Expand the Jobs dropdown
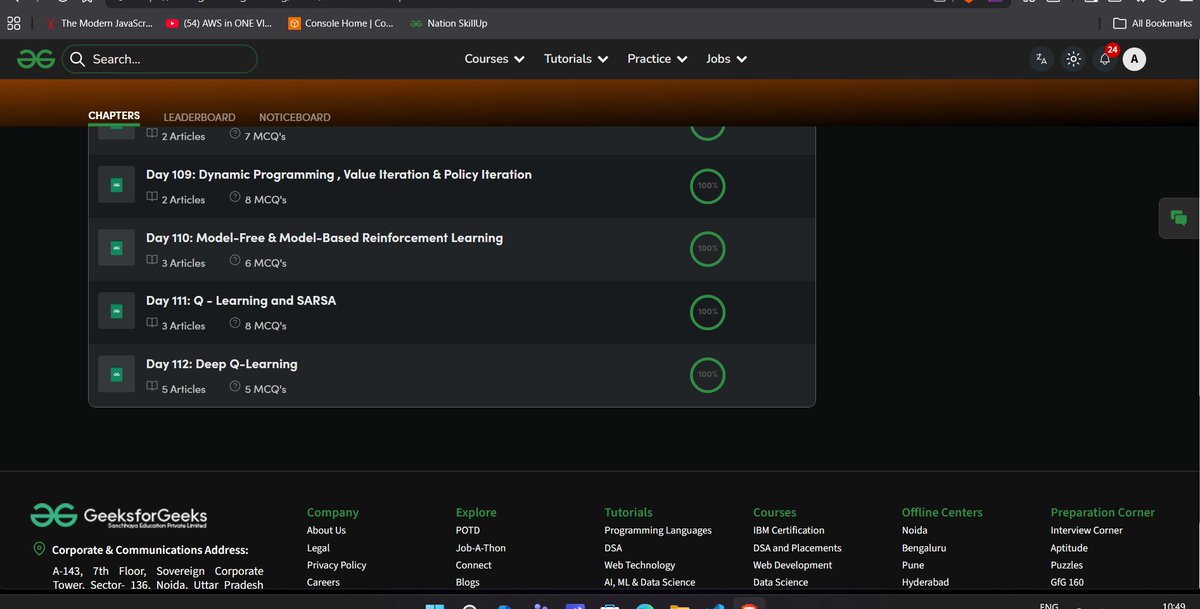This screenshot has height=609, width=1200. (x=727, y=59)
